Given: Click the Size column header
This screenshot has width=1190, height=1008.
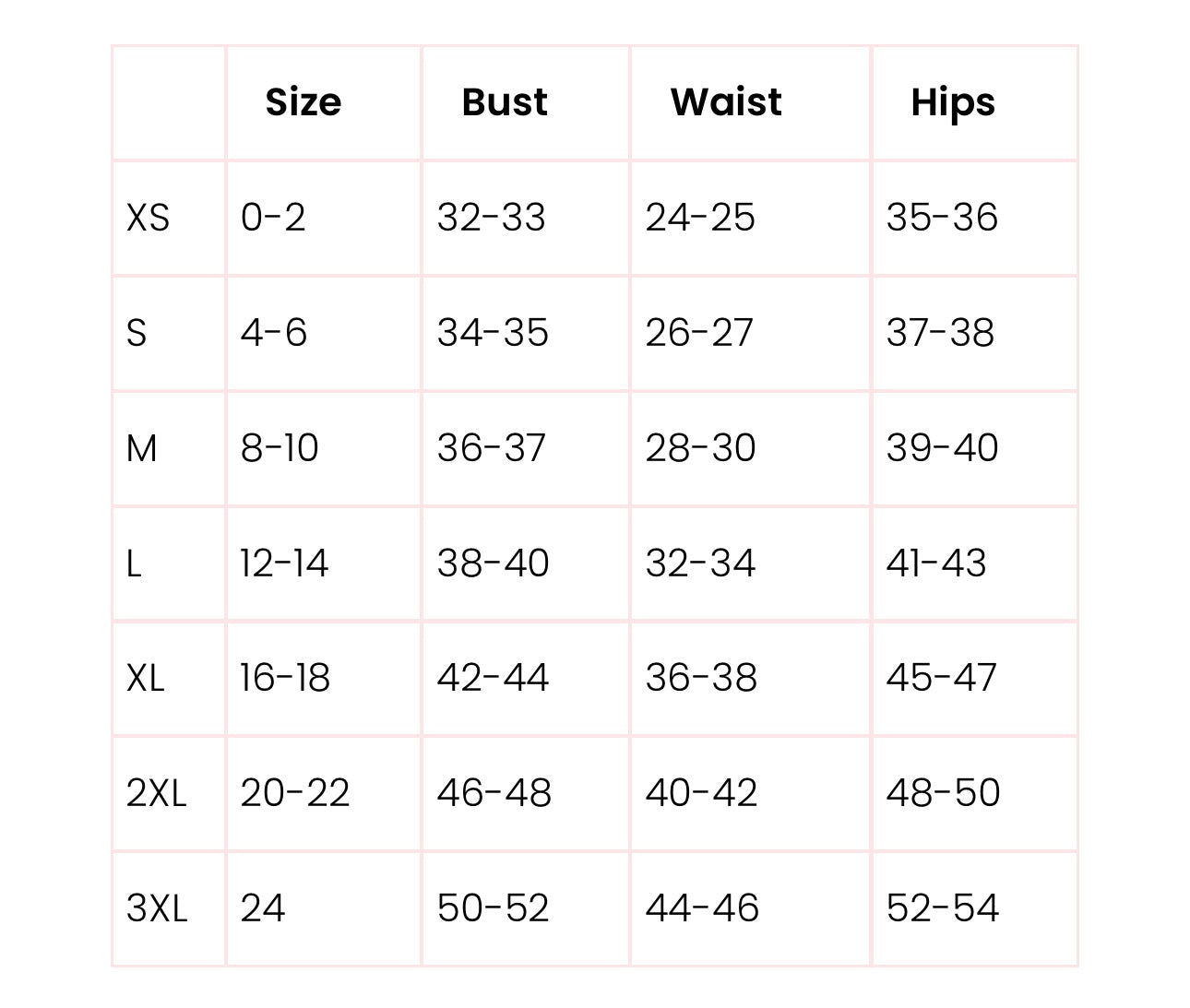Looking at the screenshot, I should [x=303, y=101].
